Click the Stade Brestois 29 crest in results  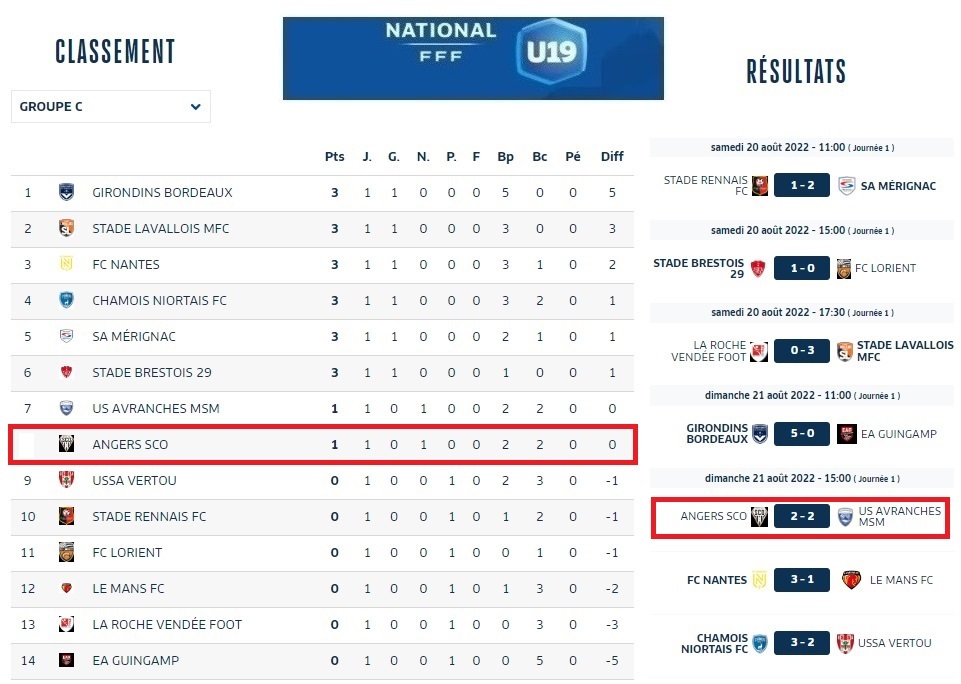pos(760,267)
